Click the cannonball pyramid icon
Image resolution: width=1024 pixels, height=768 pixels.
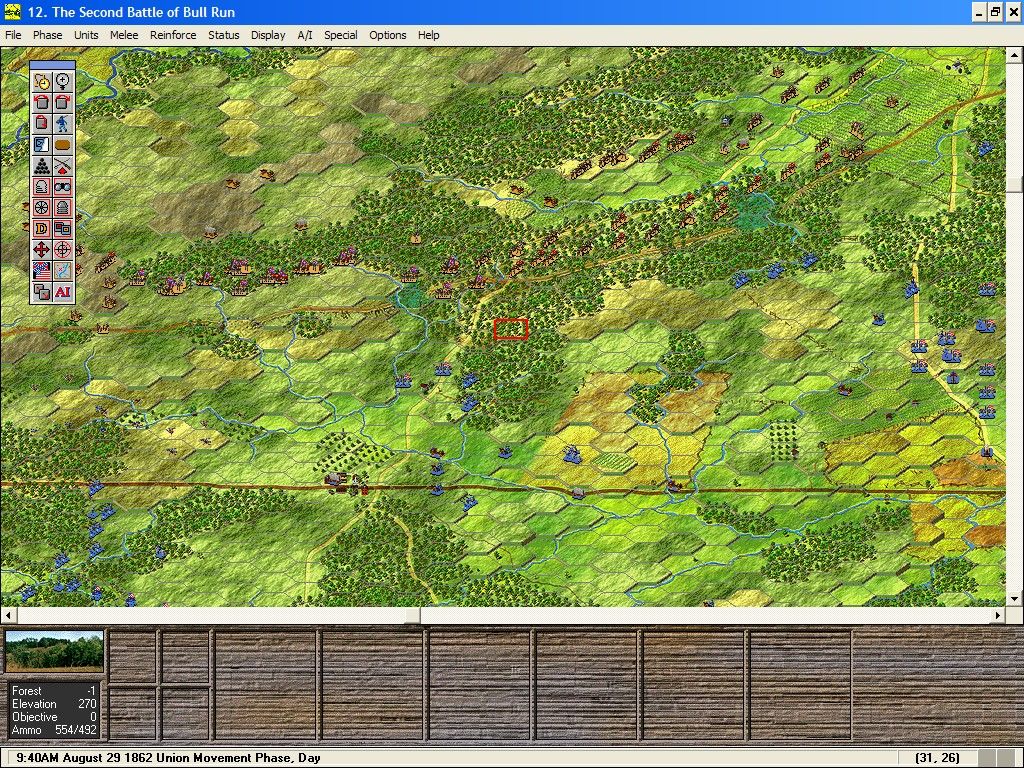coord(42,165)
